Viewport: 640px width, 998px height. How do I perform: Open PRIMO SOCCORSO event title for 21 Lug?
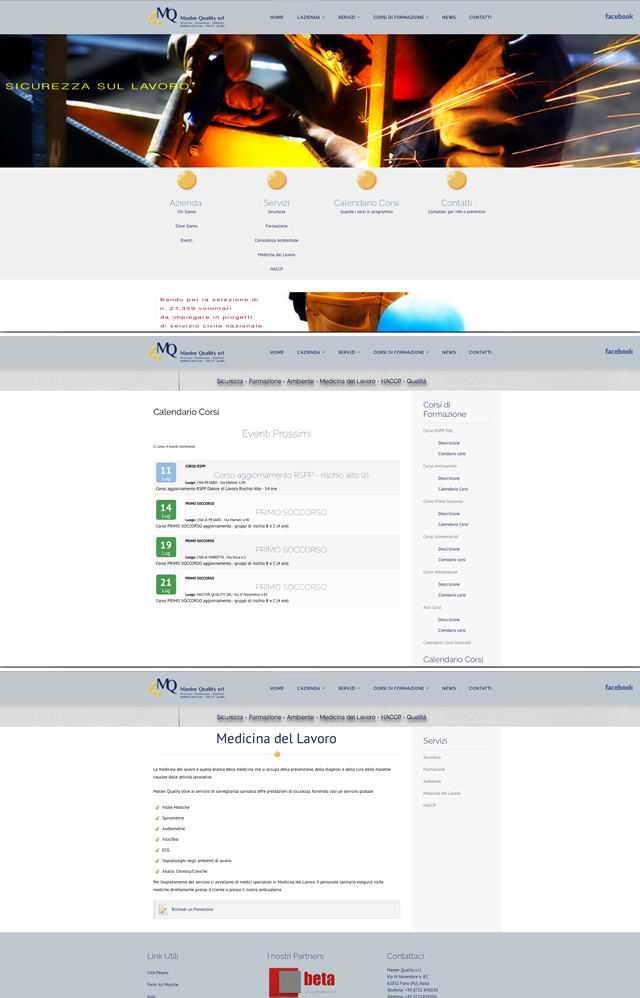(291, 587)
